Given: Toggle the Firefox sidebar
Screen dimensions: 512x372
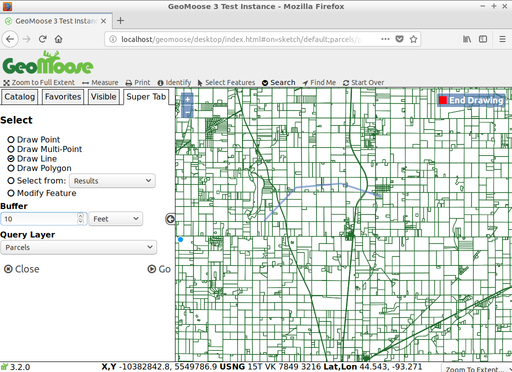Looking at the screenshot, I should point(483,39).
